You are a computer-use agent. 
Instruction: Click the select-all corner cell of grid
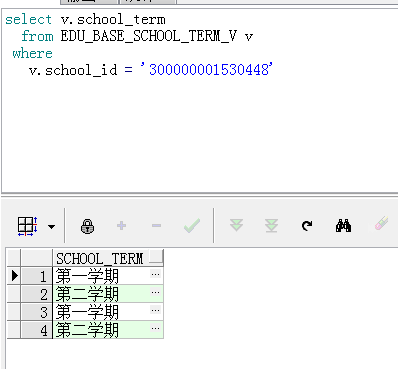pyautogui.click(x=14, y=258)
